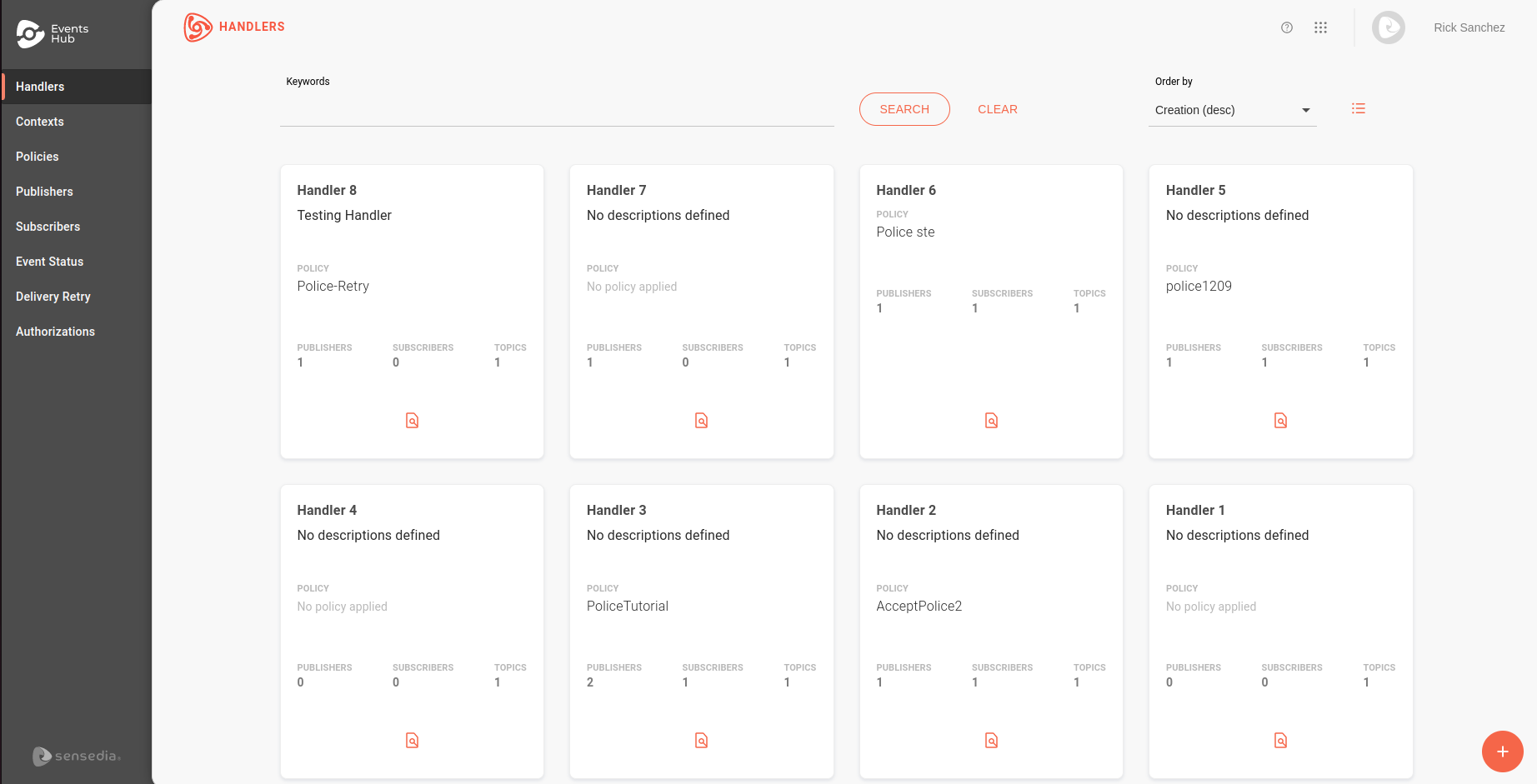Viewport: 1537px width, 784px height.
Task: Open the Publishers section from the sidebar
Action: coord(44,192)
